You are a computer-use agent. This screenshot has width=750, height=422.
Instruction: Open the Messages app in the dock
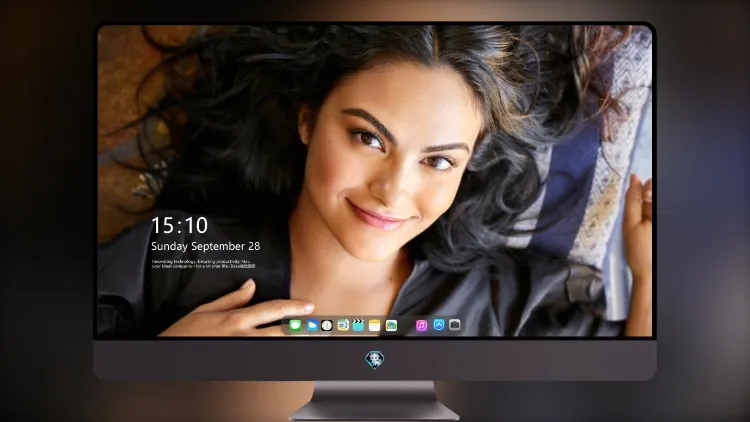tap(295, 325)
